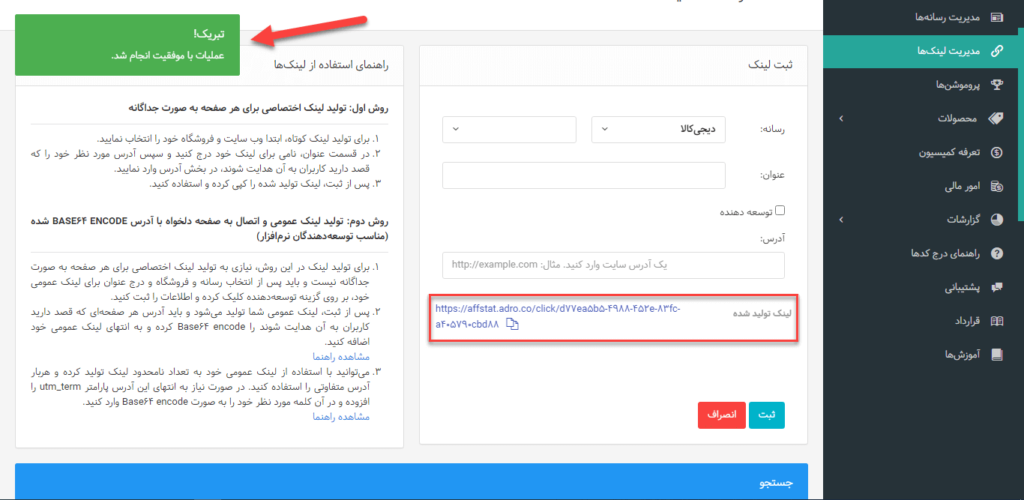Click the link management chain icon
Screen dimensions: 1024x500
click(997, 52)
